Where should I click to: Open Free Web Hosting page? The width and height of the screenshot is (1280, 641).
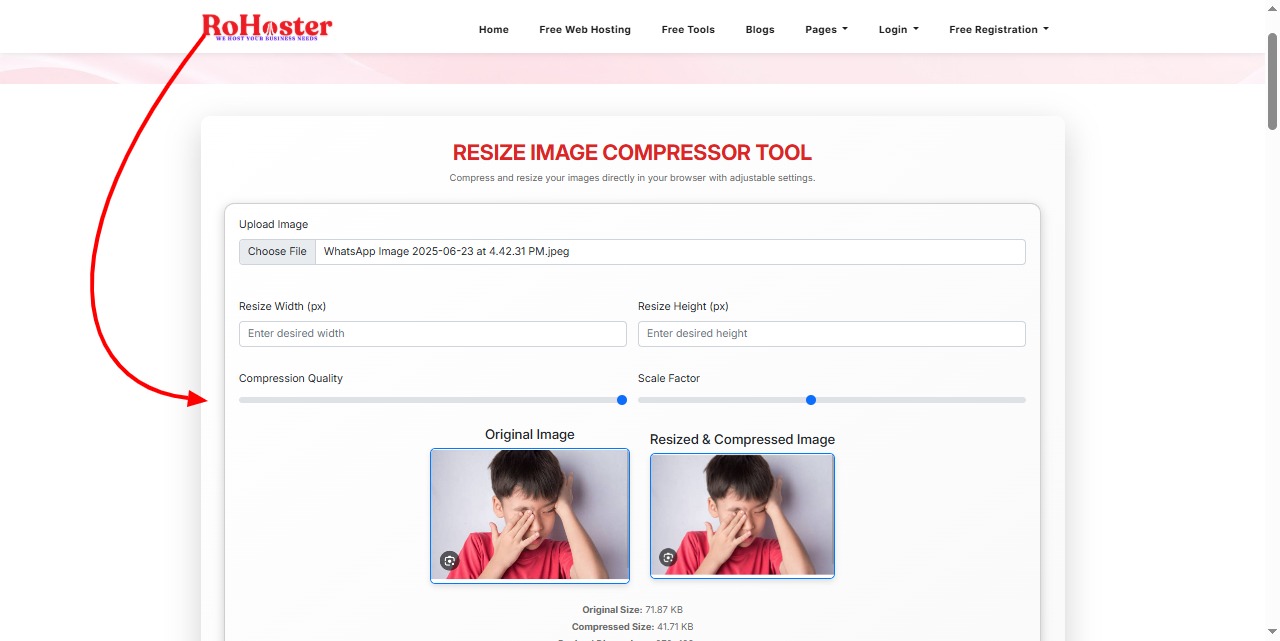(585, 30)
